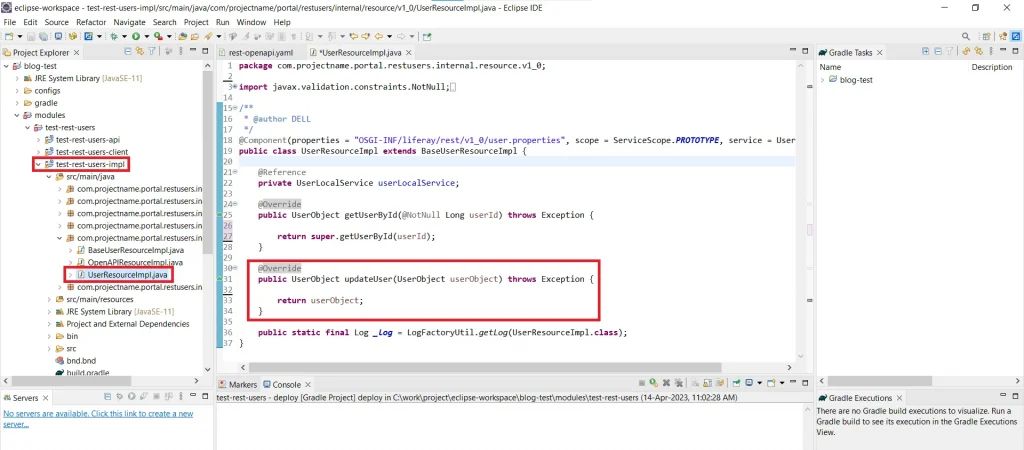Collapse all in Project Explorer toolbar
The image size is (1024, 450).
pyautogui.click(x=127, y=51)
